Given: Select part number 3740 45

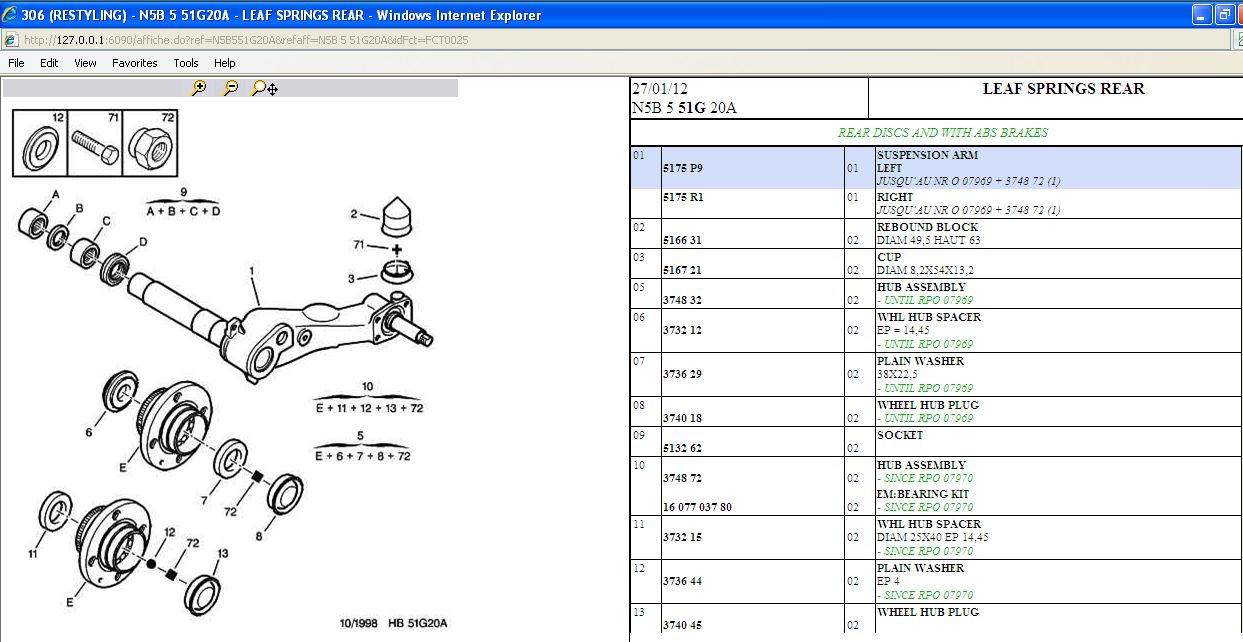Looking at the screenshot, I should pyautogui.click(x=682, y=625).
